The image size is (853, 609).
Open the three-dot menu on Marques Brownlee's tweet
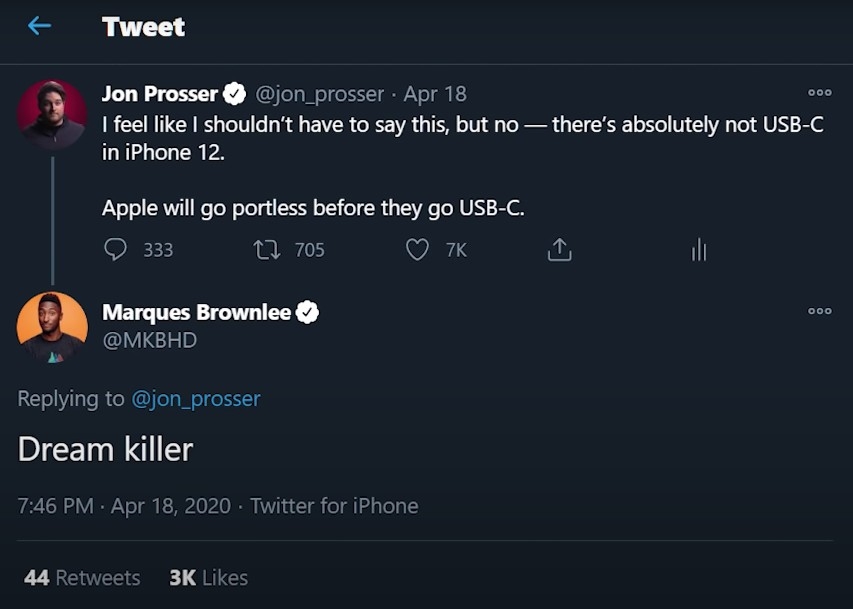pyautogui.click(x=820, y=313)
